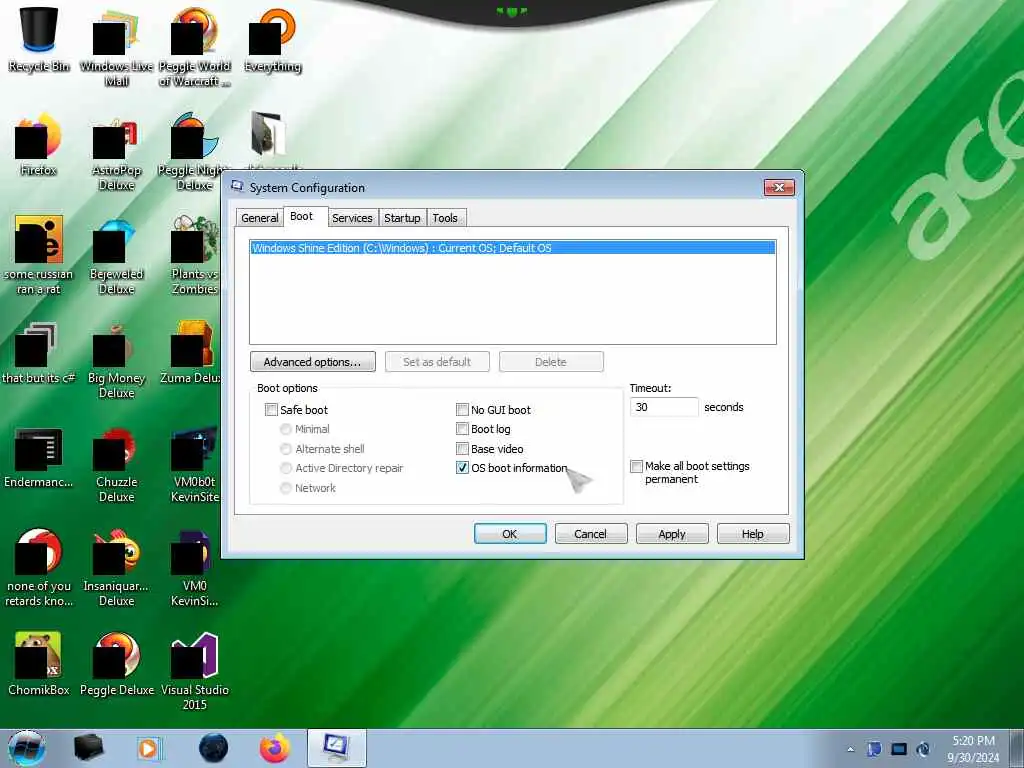Click the Cancel button
This screenshot has height=768, width=1024.
click(x=590, y=534)
